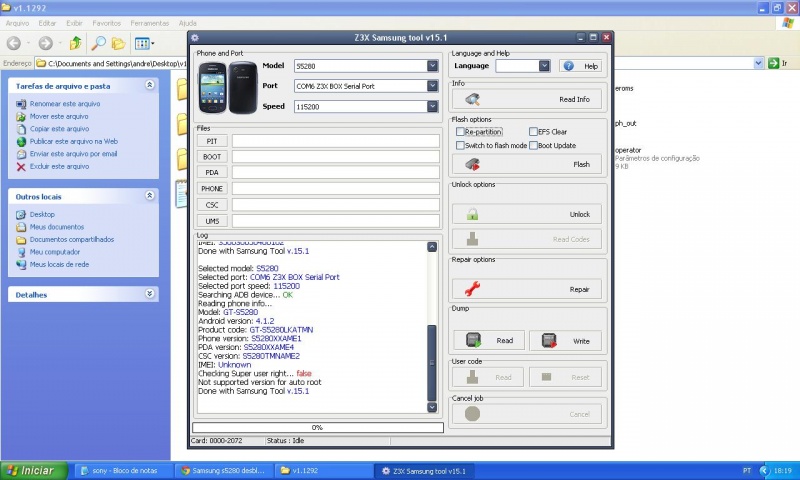The width and height of the screenshot is (800, 480).
Task: Open the Exibir menu
Action: 74,23
